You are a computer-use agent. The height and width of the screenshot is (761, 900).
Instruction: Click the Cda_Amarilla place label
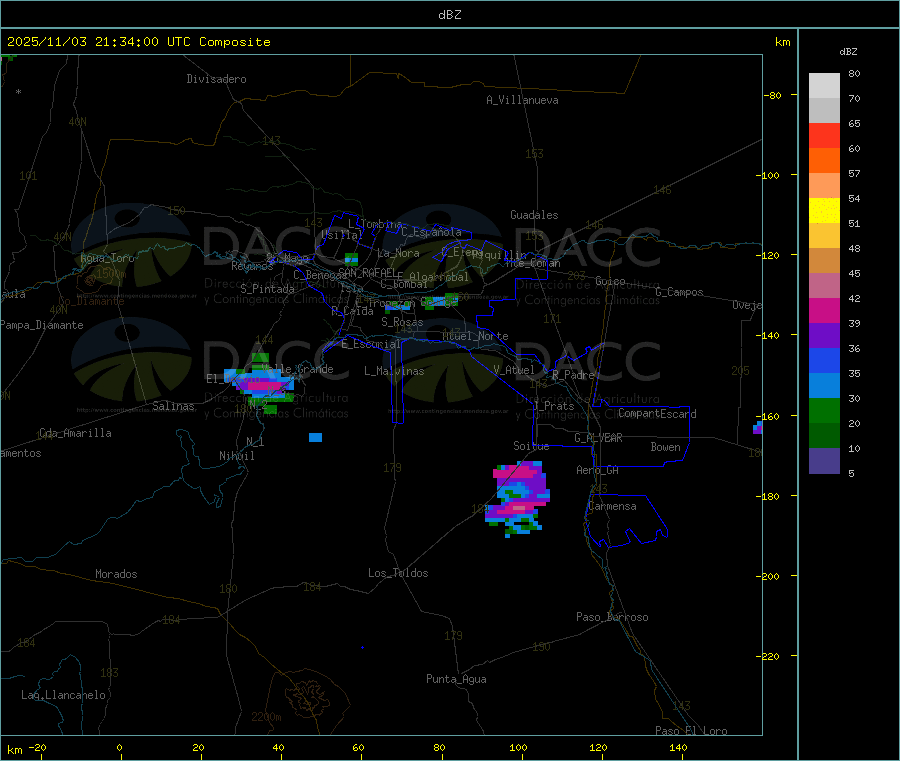tap(75, 433)
